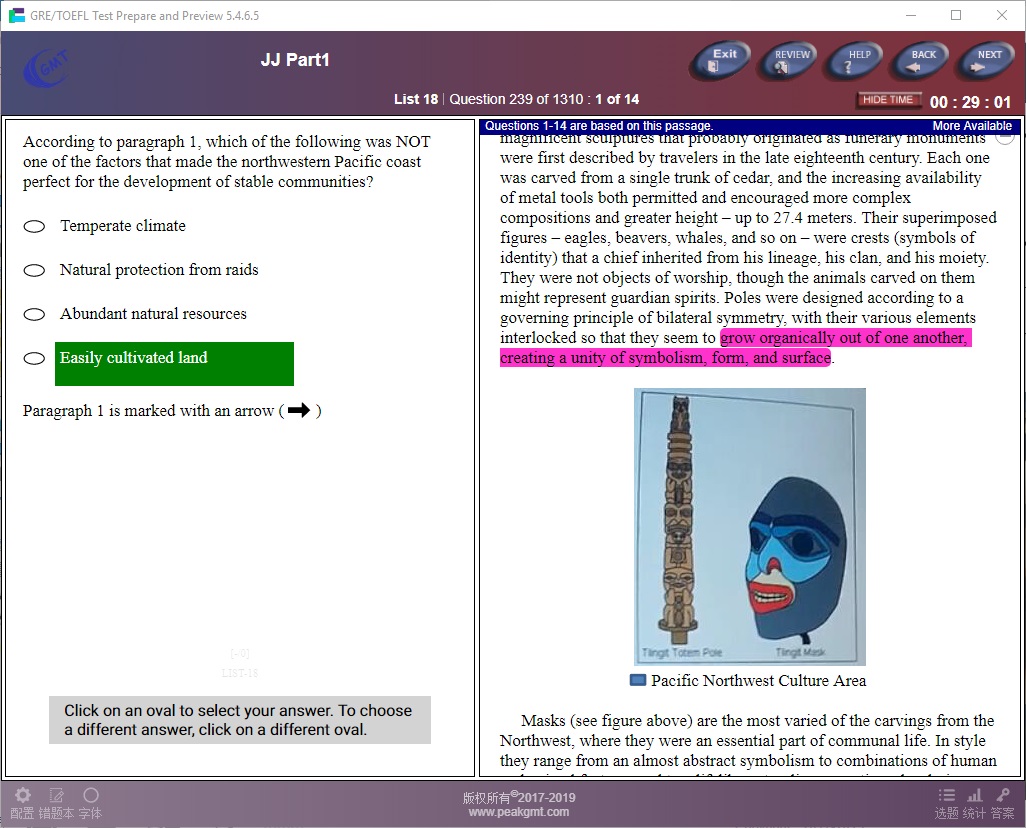Select Abundant natural resources oval
The width and height of the screenshot is (1026, 828).
pyautogui.click(x=34, y=314)
